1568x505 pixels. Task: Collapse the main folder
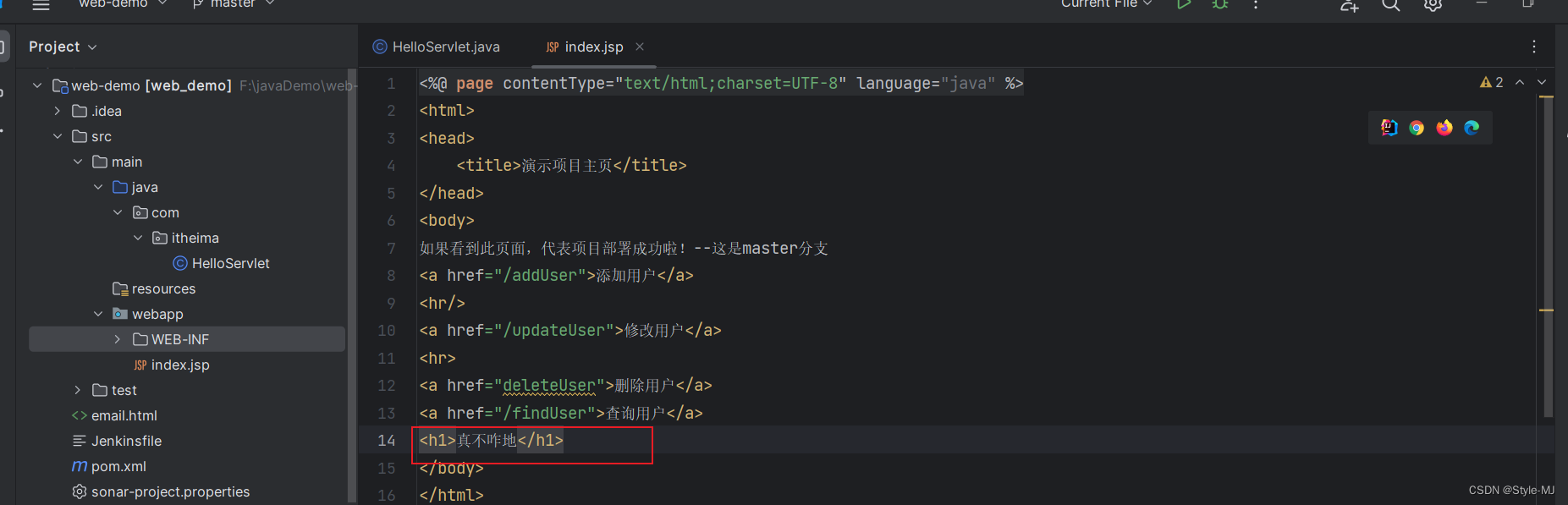click(77, 162)
